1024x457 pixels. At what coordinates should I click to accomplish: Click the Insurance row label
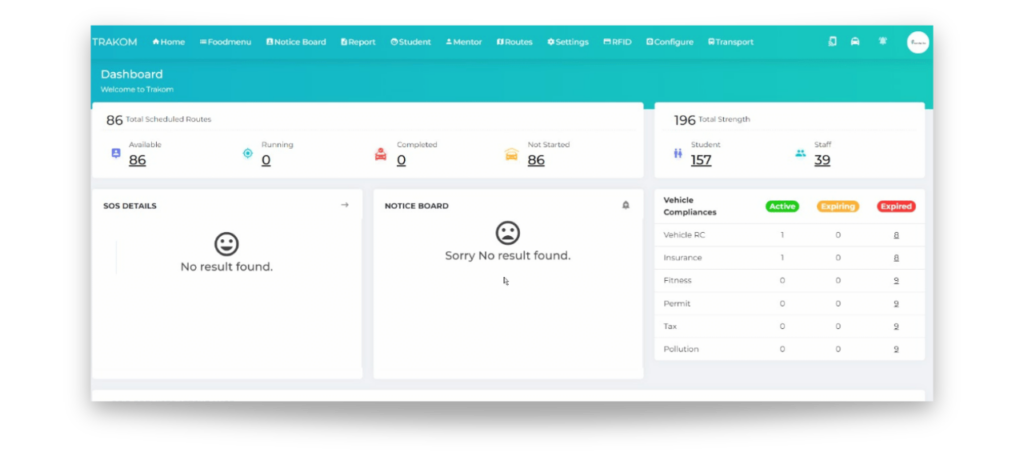coord(682,258)
